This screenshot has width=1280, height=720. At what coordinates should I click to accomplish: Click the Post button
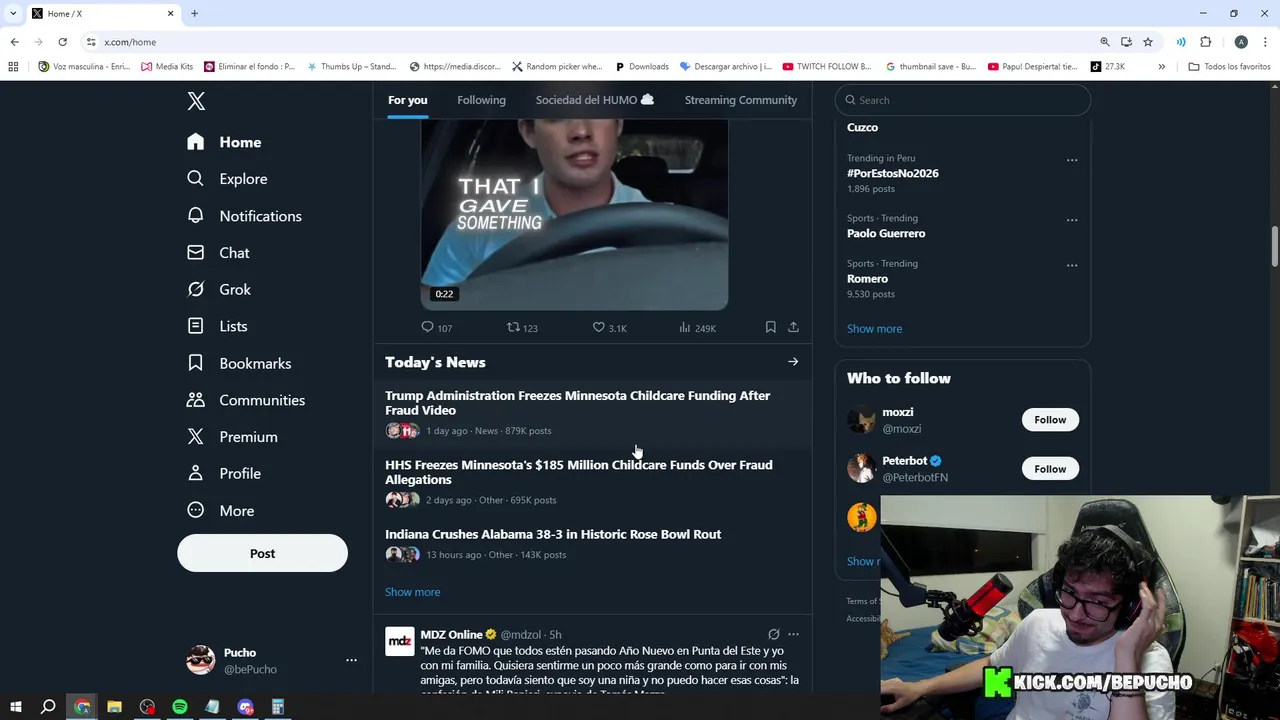[262, 553]
